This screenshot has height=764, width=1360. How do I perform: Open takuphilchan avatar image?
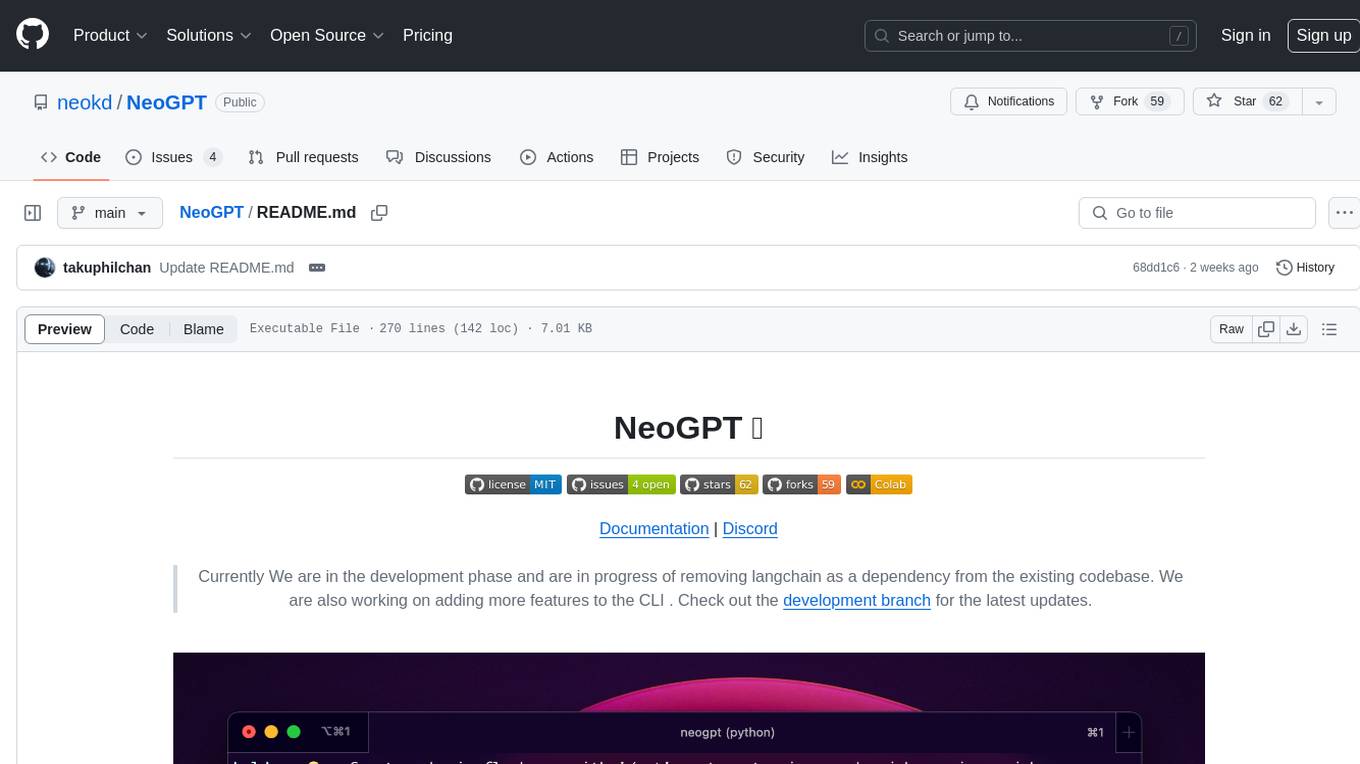44,268
